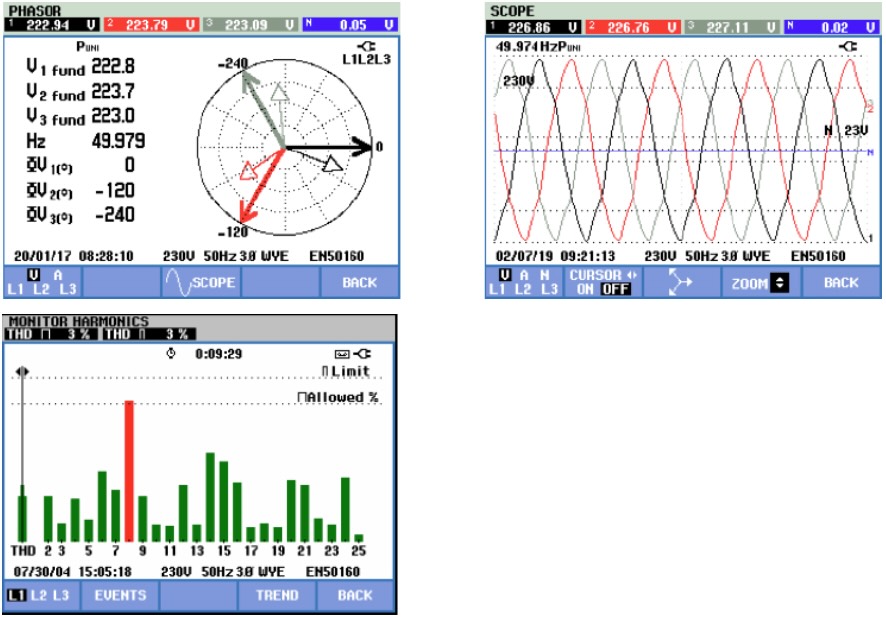
Task: Click the gray -240 phasor arrowhead
Action: (x=248, y=80)
